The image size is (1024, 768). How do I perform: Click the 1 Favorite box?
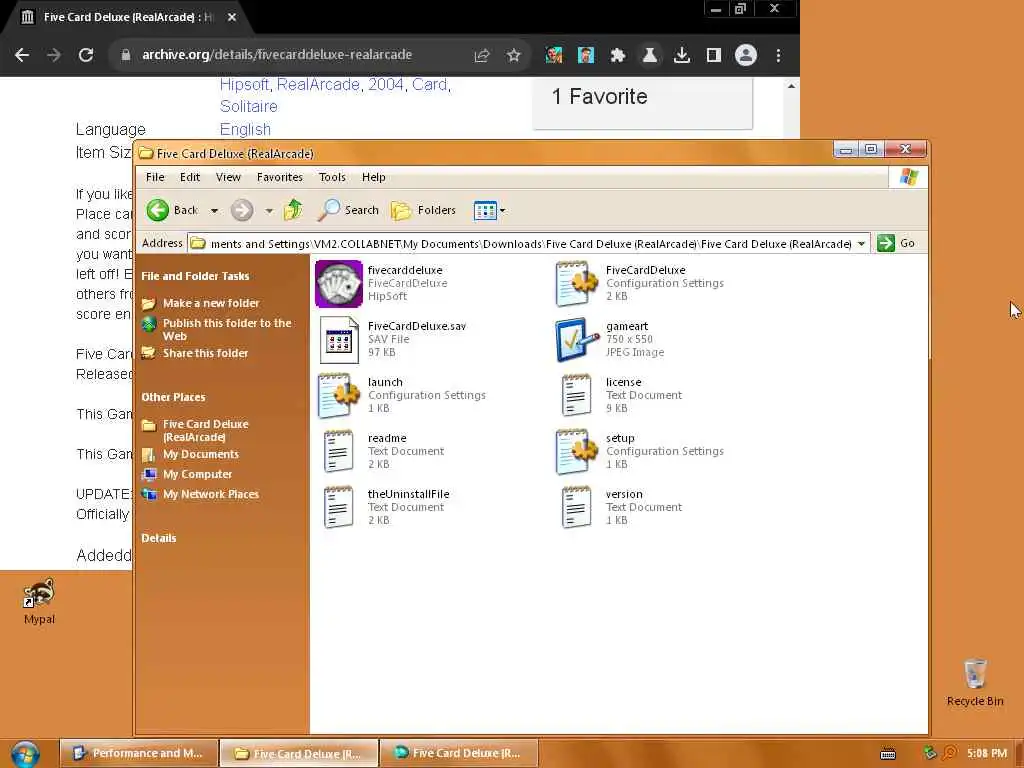643,102
